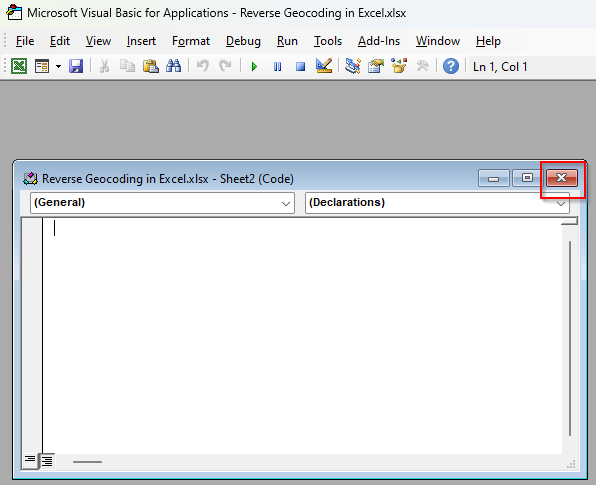Click the code margin indicator bar
The width and height of the screenshot is (596, 485).
pos(32,336)
